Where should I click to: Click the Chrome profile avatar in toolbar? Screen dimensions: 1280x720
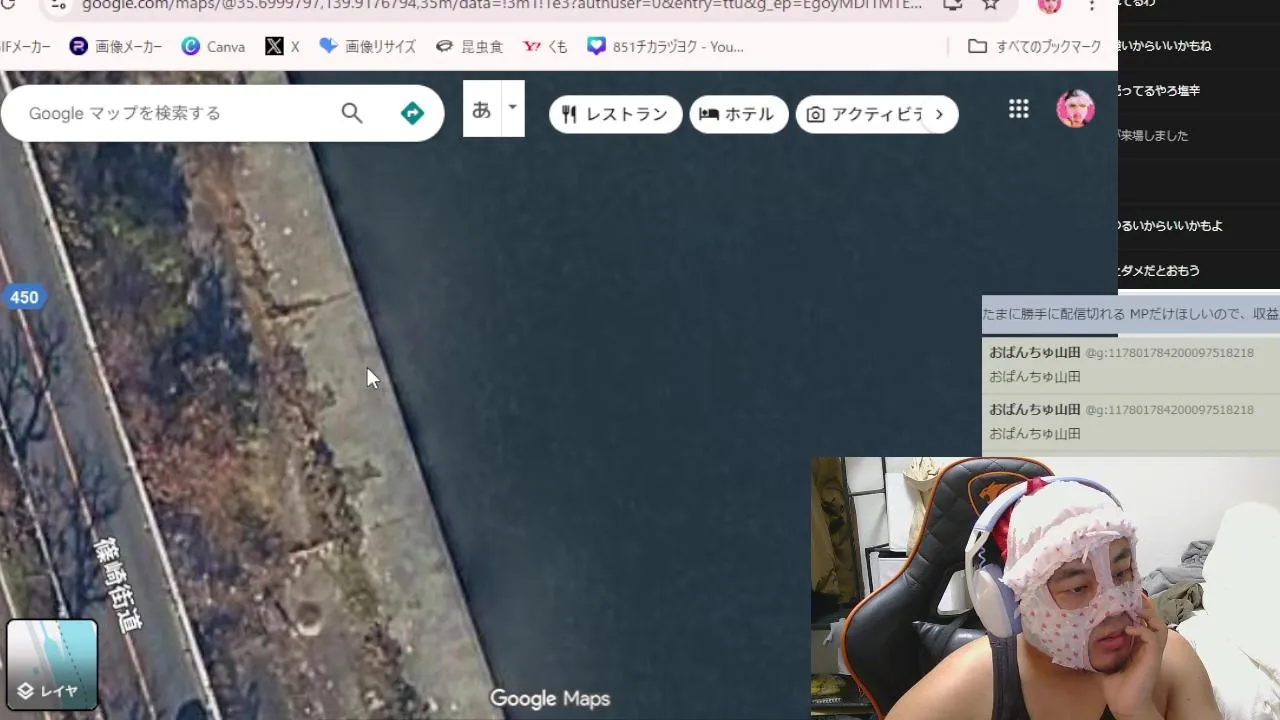(1049, 5)
